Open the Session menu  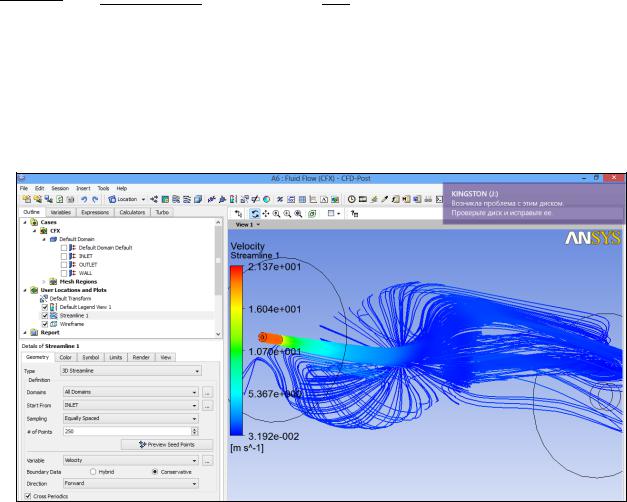click(60, 188)
